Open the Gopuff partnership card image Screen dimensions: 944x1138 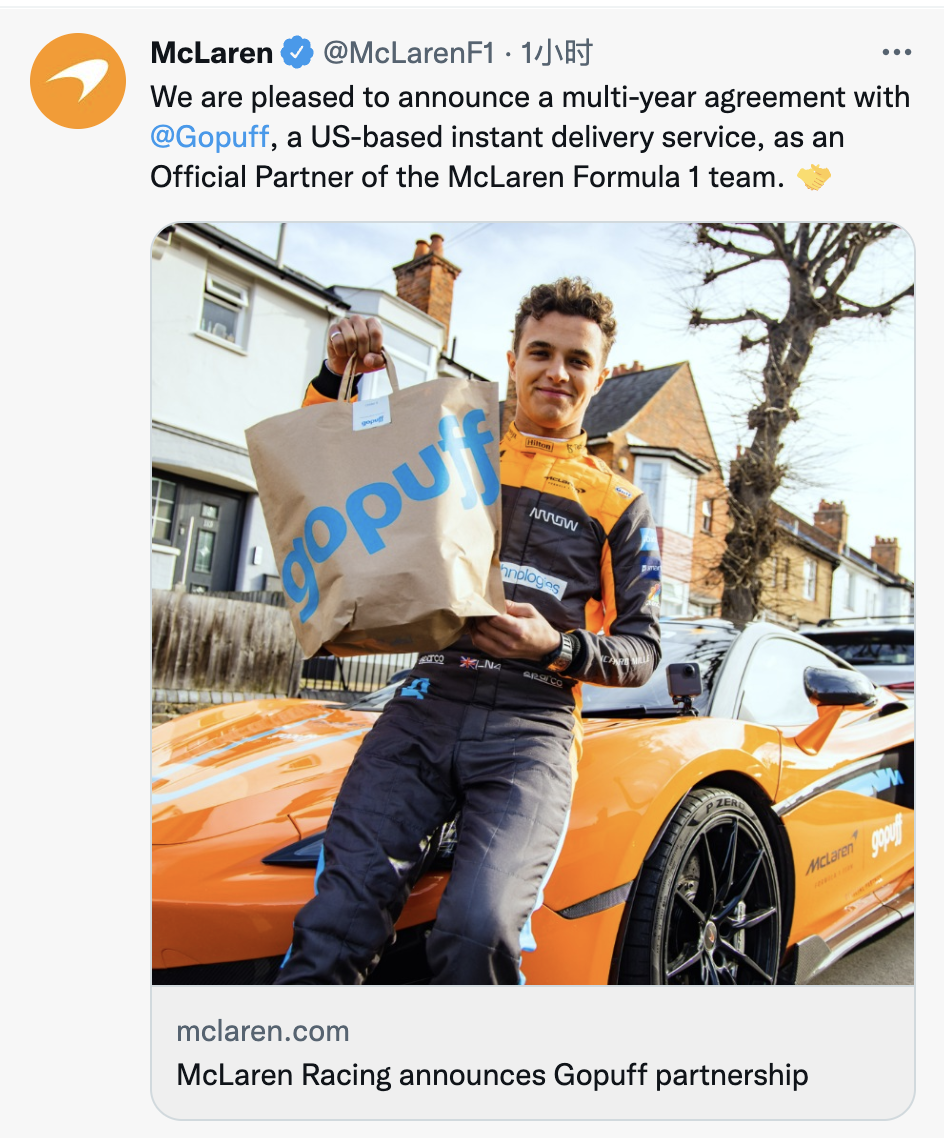pos(533,604)
